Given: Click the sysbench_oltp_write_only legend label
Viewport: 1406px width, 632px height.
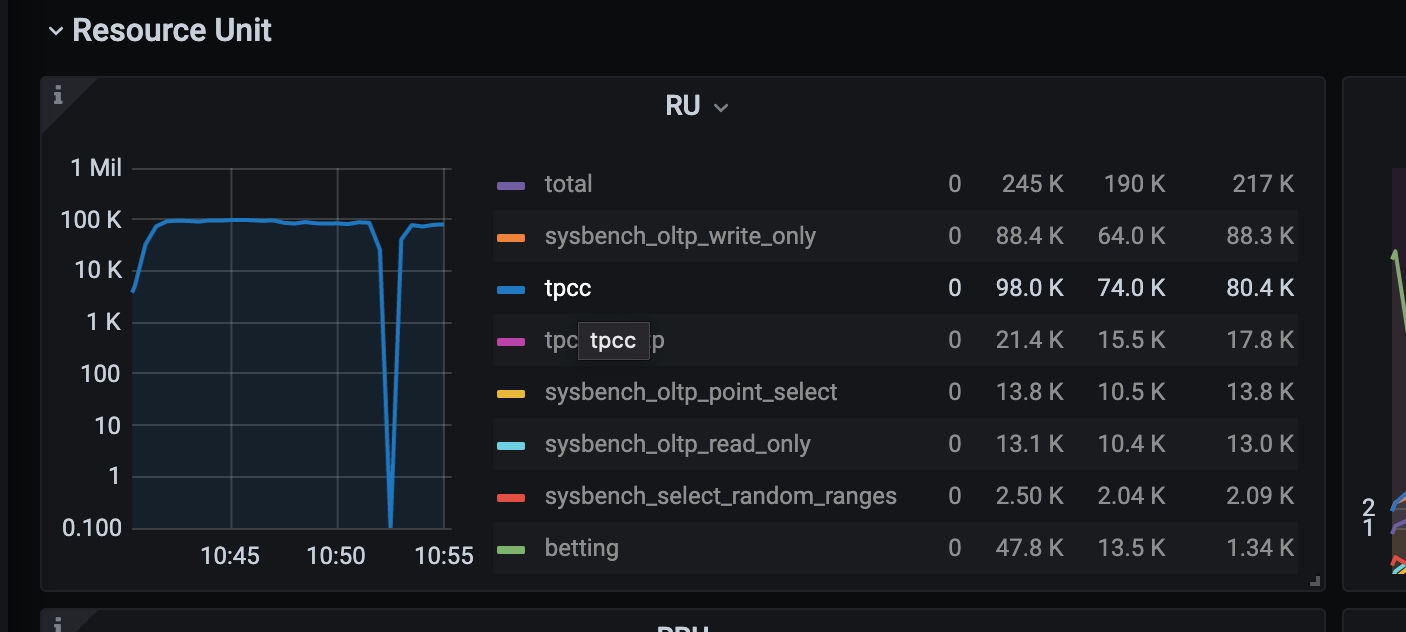Looking at the screenshot, I should [x=680, y=235].
